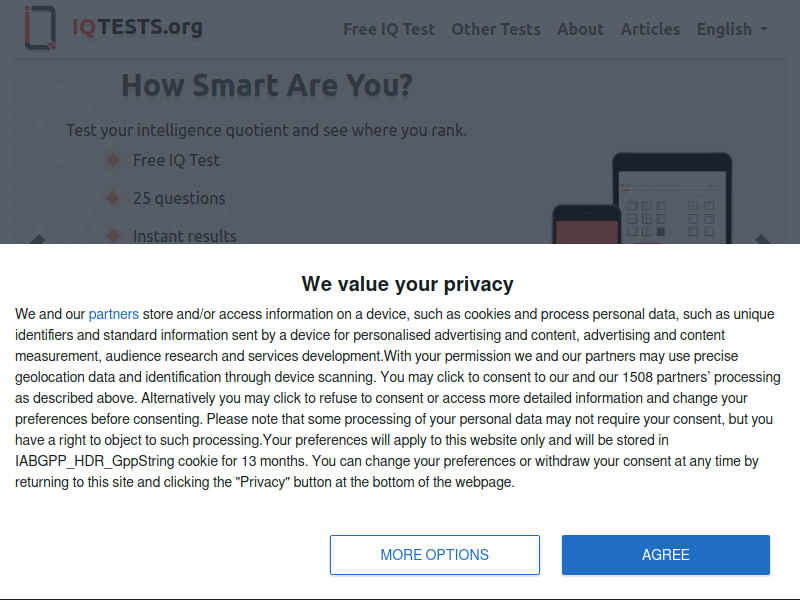Image resolution: width=800 pixels, height=600 pixels.
Task: Follow the partners hyperlink
Action: point(114,314)
